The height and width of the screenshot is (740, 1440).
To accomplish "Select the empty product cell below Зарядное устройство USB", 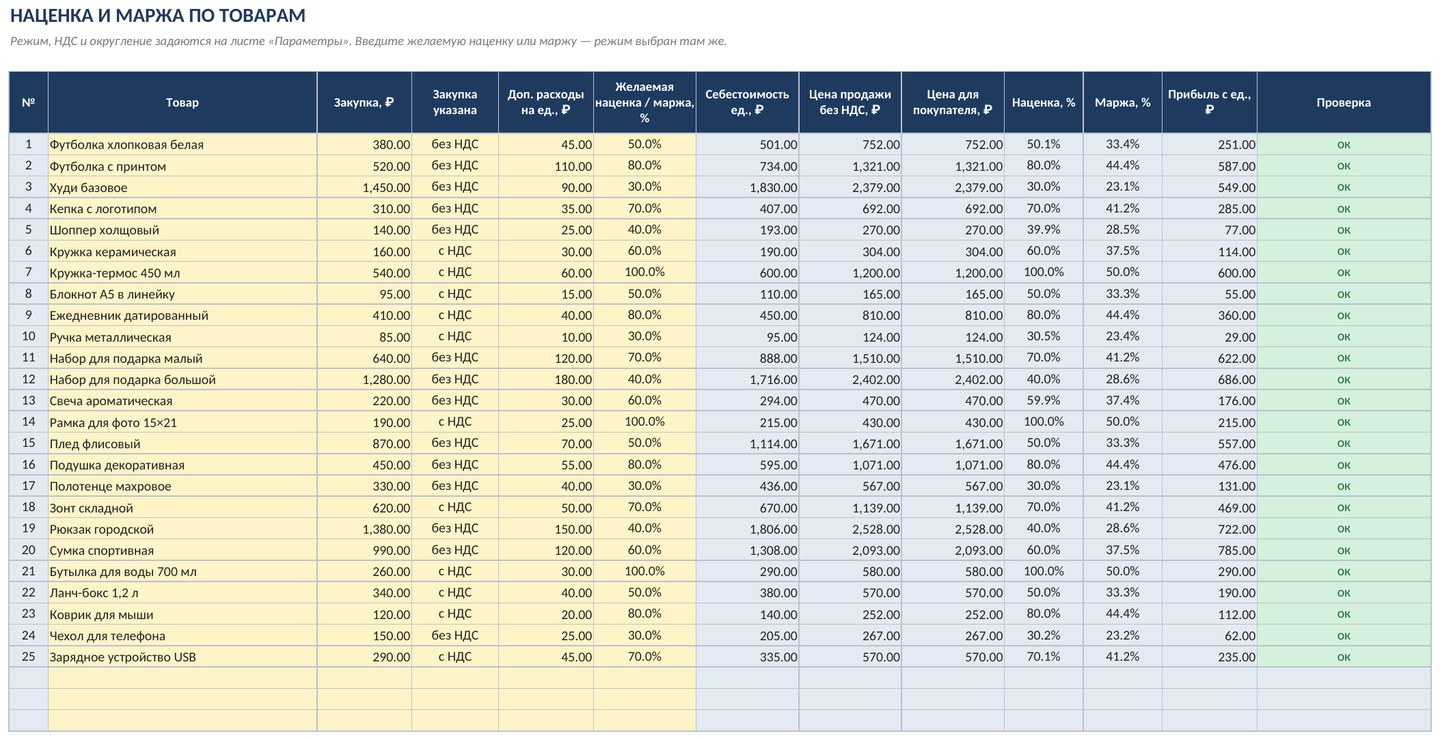I will (182, 678).
